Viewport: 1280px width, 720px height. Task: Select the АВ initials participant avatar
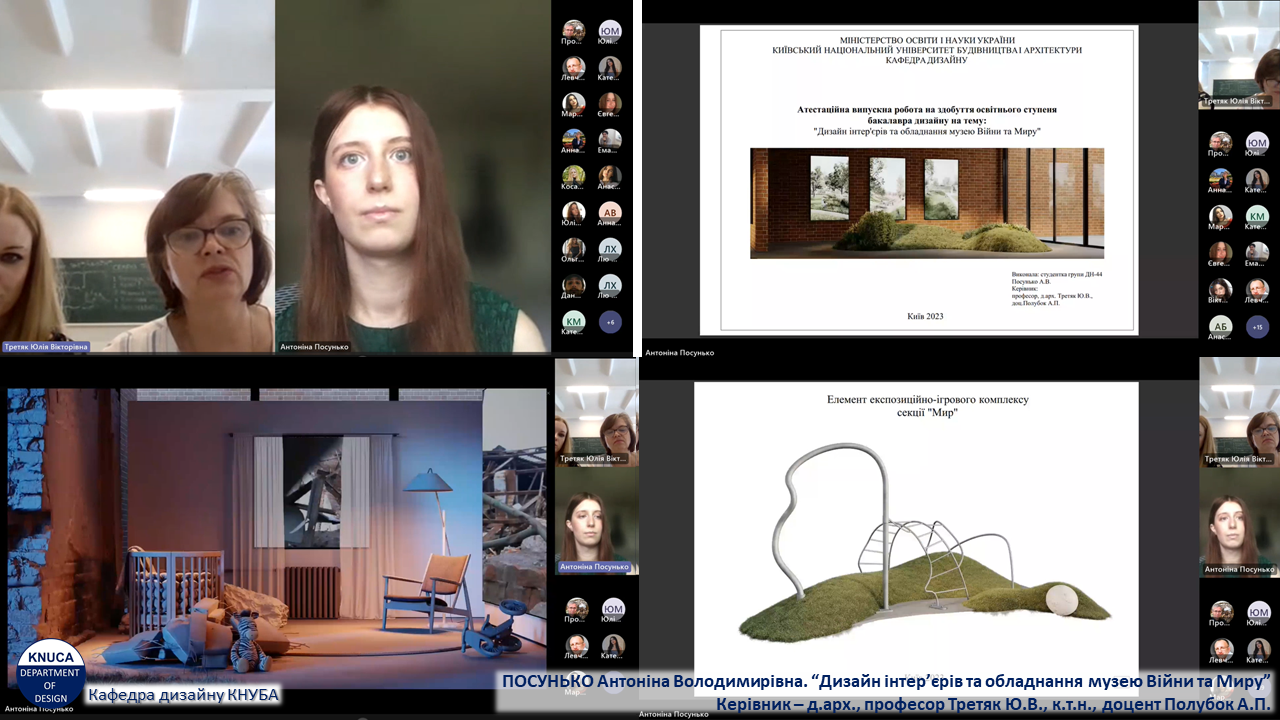point(610,212)
